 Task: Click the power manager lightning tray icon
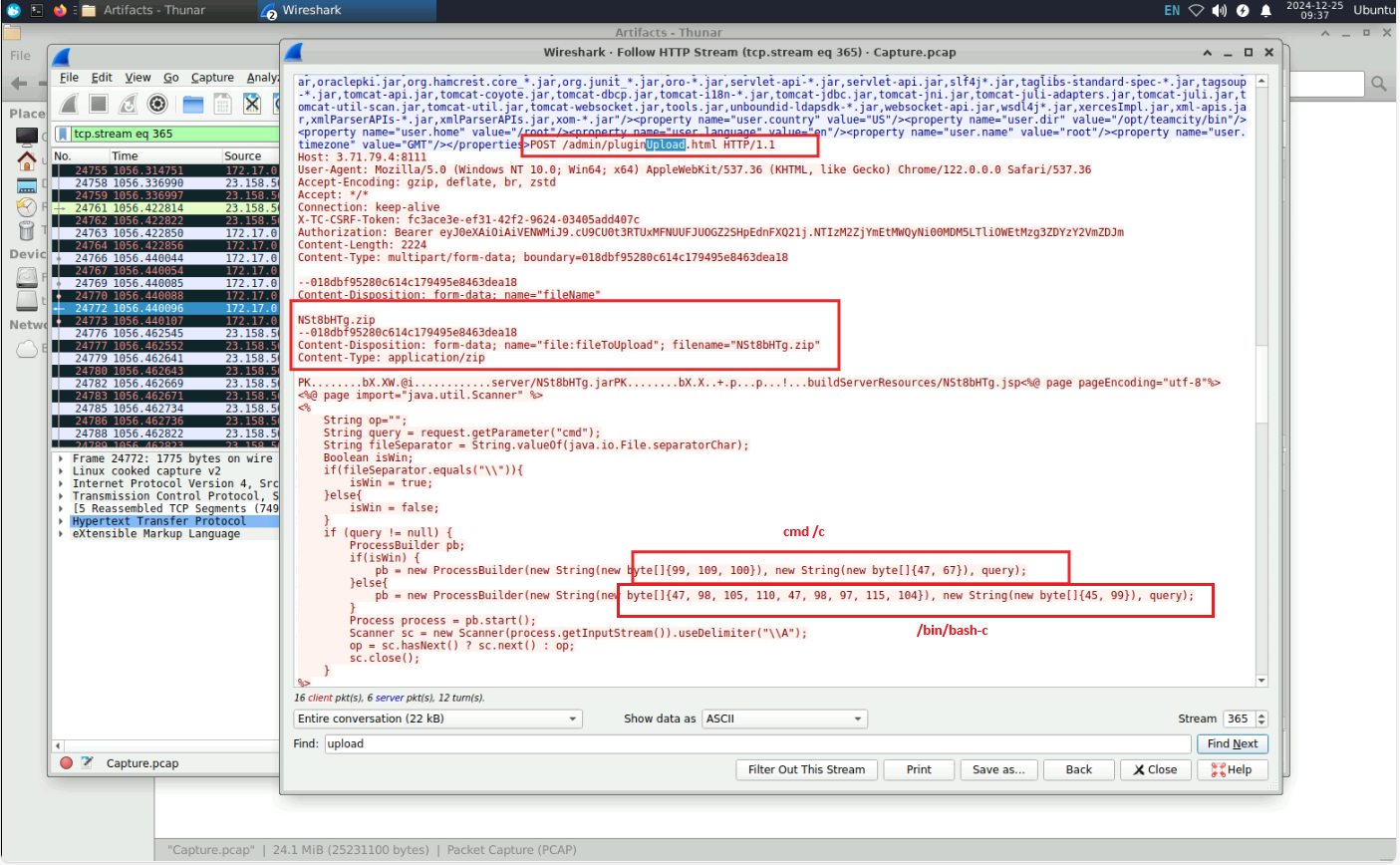click(1243, 10)
